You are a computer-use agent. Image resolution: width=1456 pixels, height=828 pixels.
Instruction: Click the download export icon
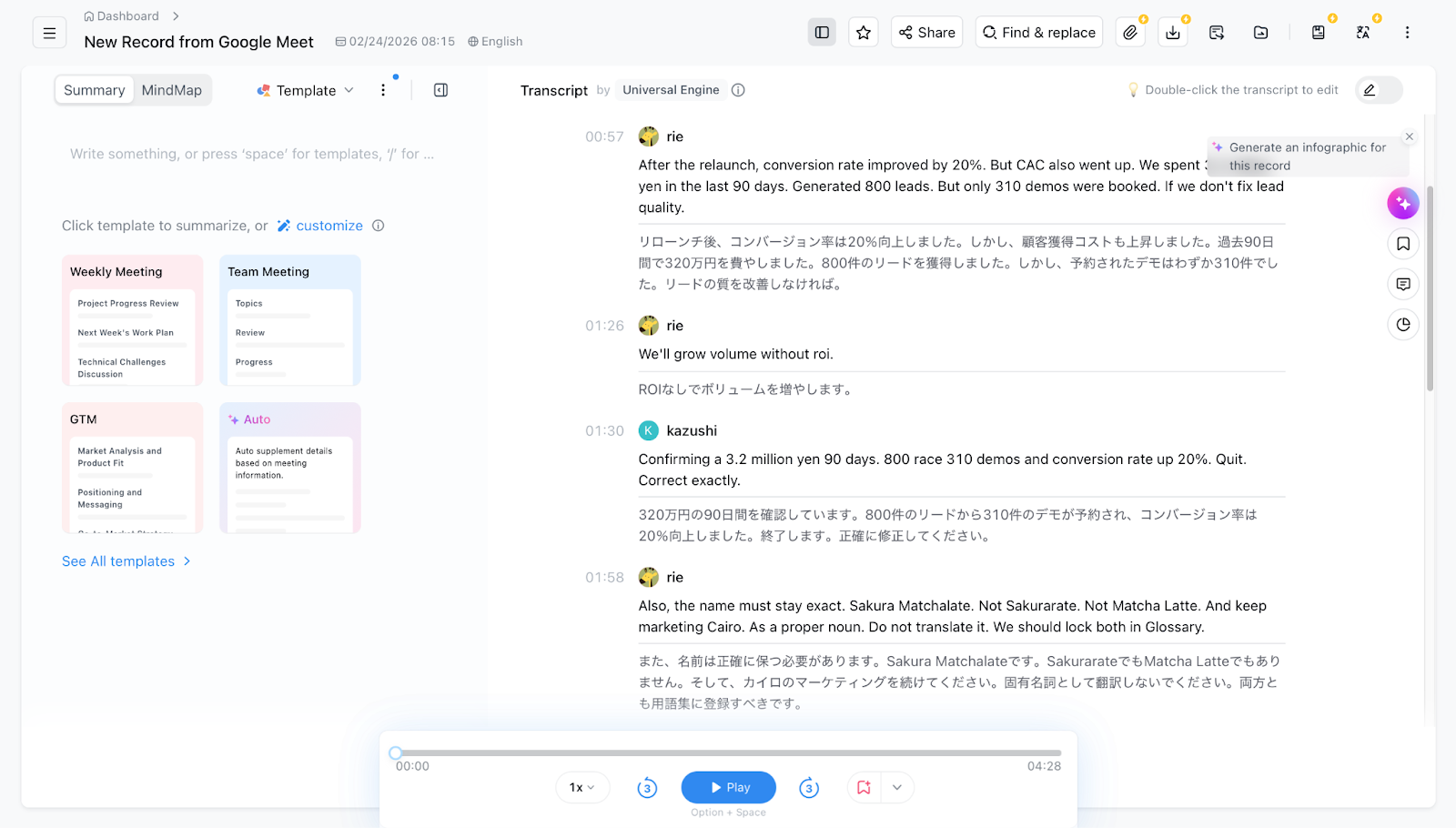coord(1173,33)
